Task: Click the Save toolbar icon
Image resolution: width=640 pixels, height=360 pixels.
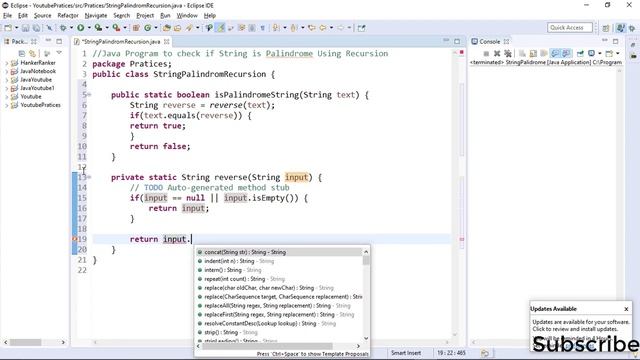Action: click(x=26, y=28)
